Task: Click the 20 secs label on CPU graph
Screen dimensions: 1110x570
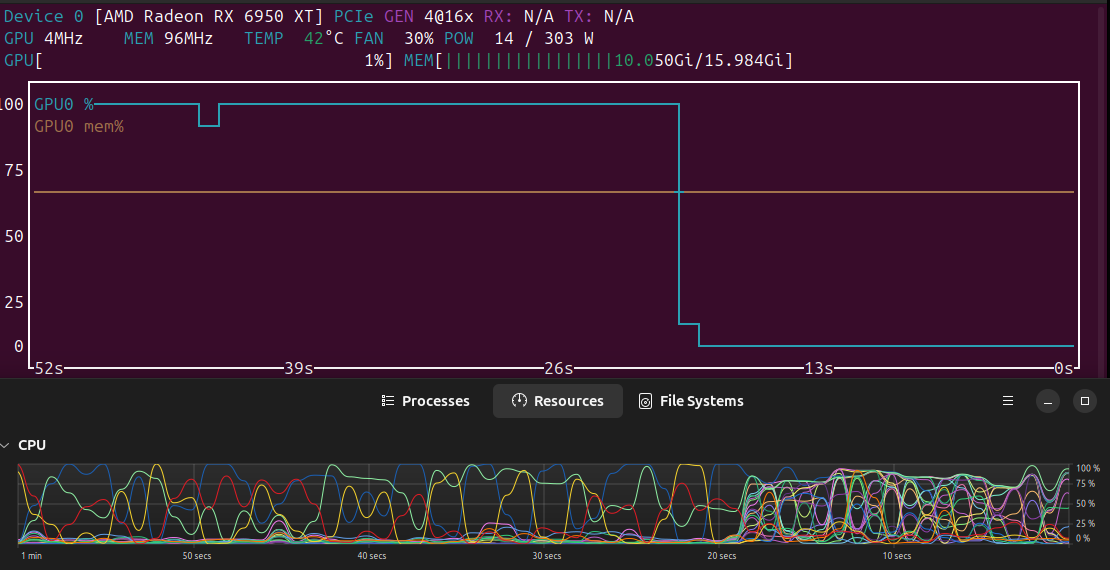Action: pos(721,556)
